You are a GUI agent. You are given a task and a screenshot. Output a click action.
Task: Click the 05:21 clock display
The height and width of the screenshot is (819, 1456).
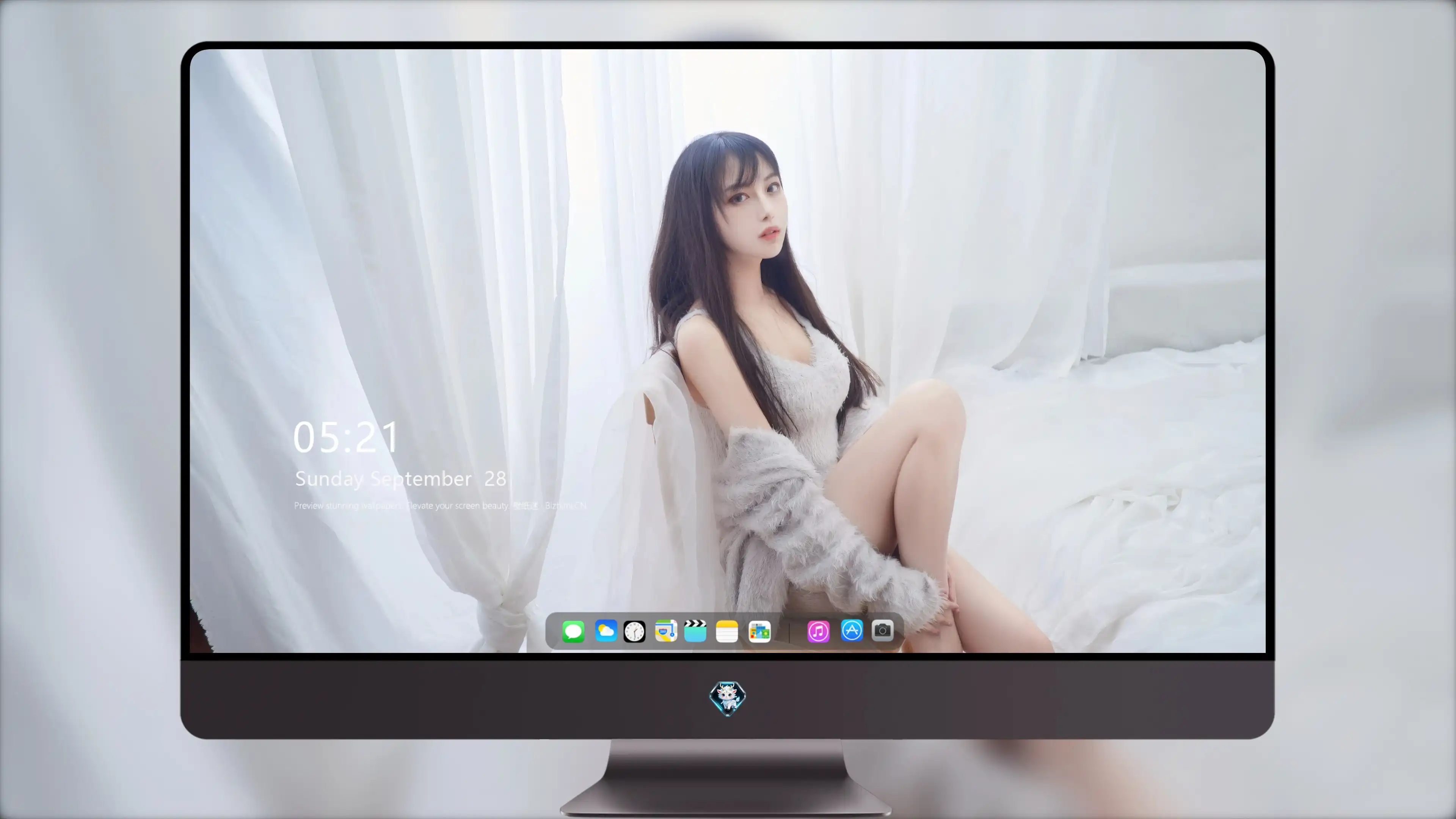pos(346,438)
